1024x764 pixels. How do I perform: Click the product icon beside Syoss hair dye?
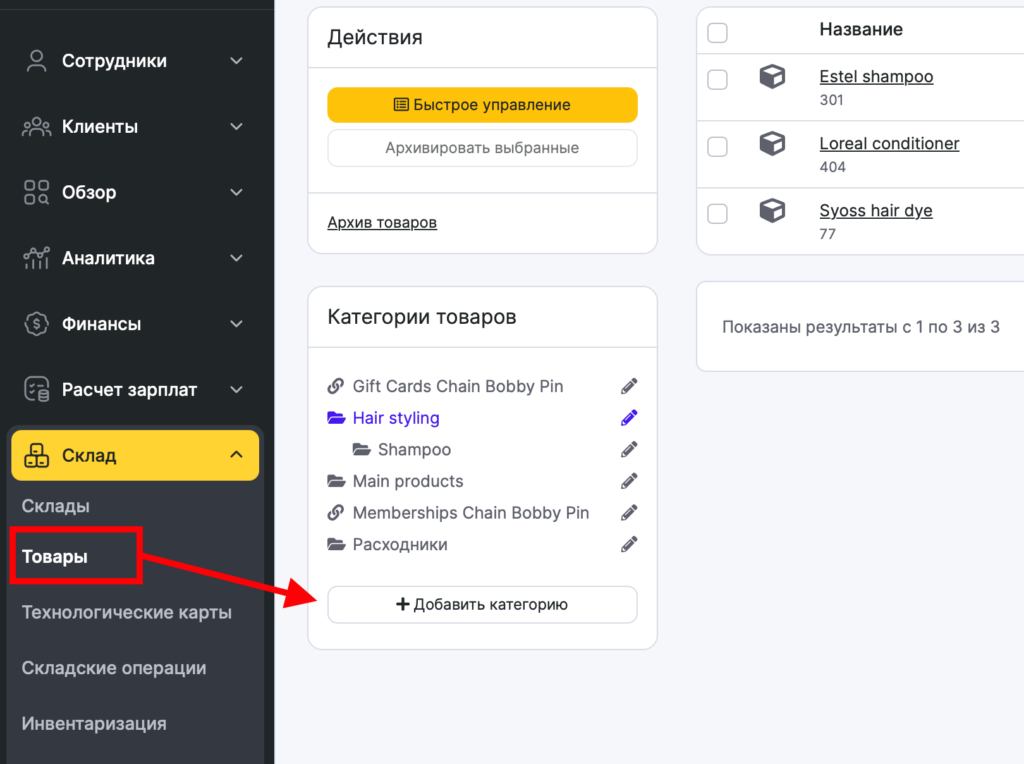[x=772, y=211]
